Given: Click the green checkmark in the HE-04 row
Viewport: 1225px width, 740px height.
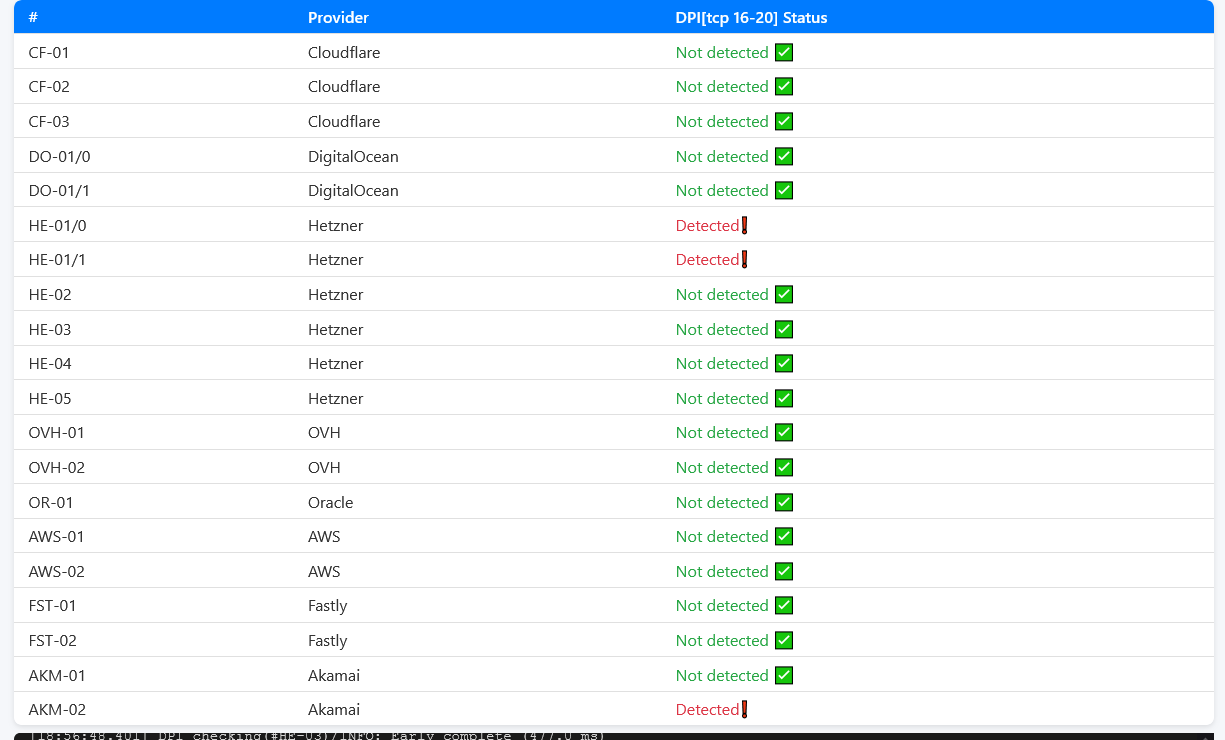Looking at the screenshot, I should click(784, 364).
